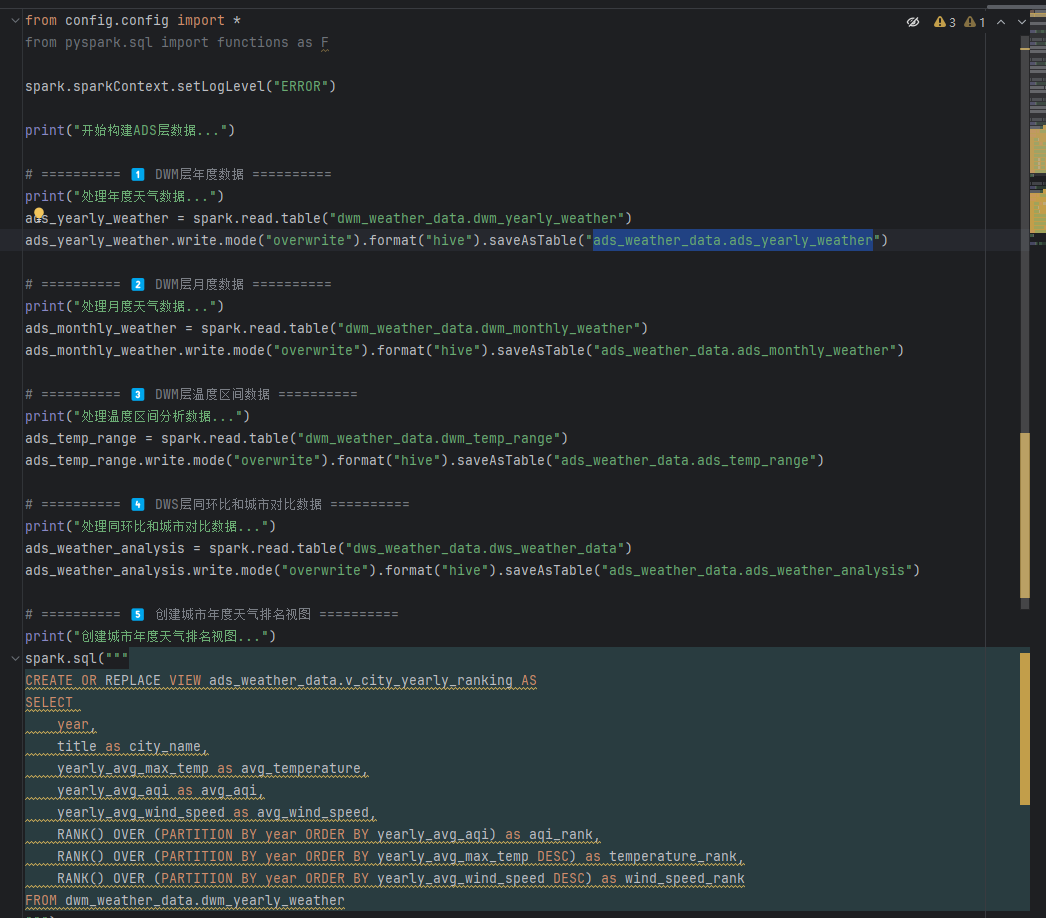Click the SELECT keyword in the SQL
Image resolution: width=1046 pixels, height=918 pixels.
pos(49,703)
